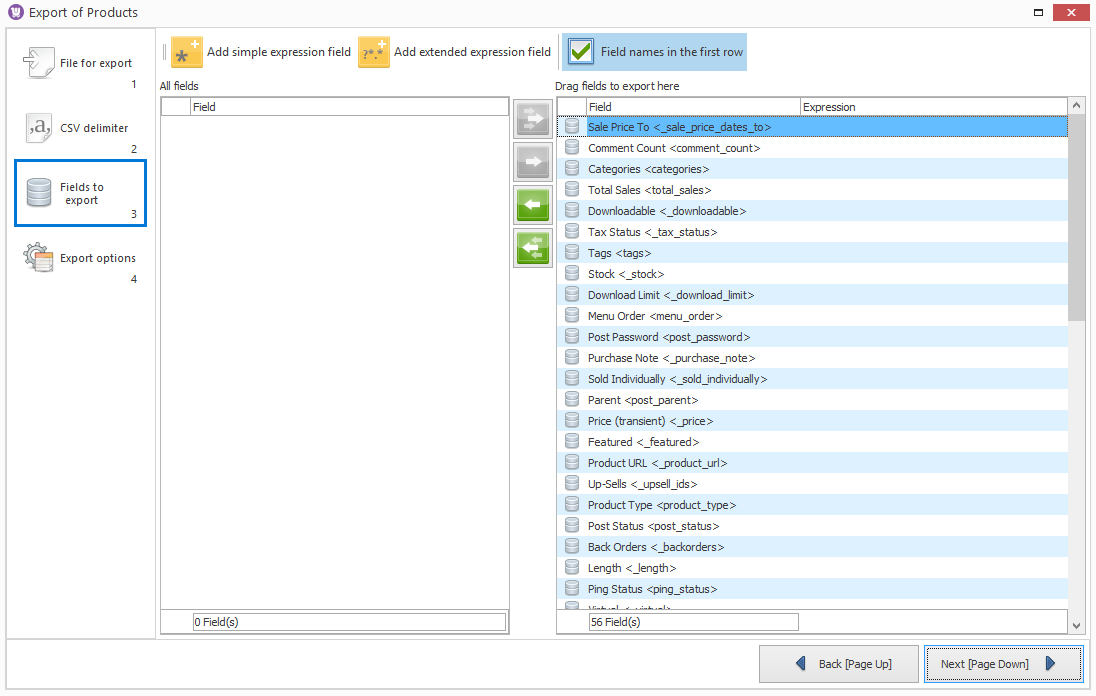Click database icon beside Tax Status

tap(572, 231)
